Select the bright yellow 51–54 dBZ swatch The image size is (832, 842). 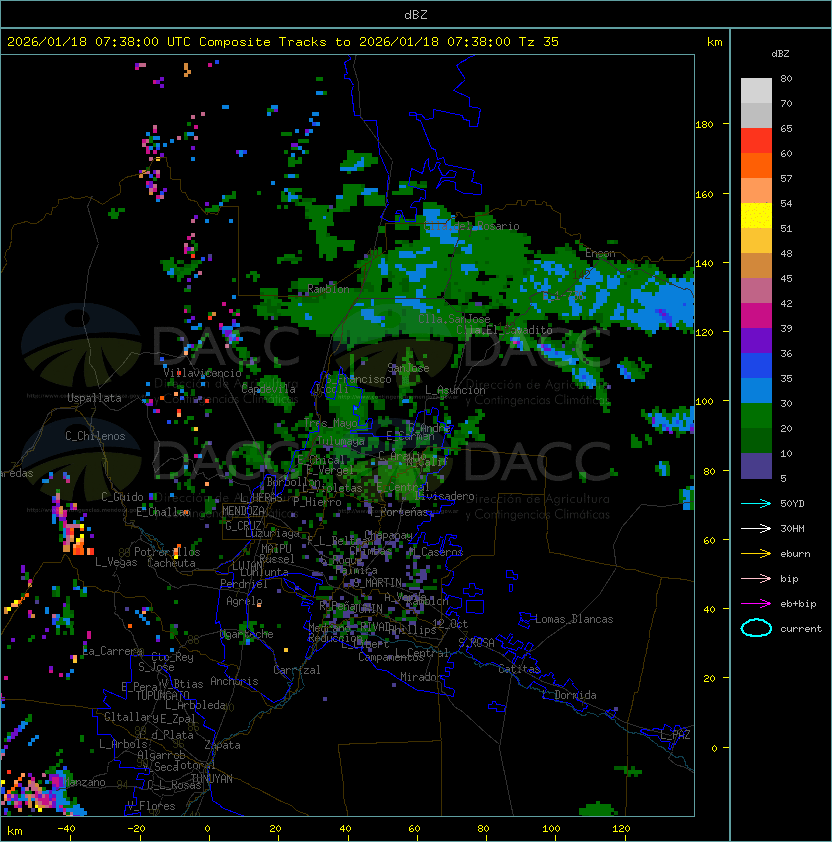[x=756, y=216]
